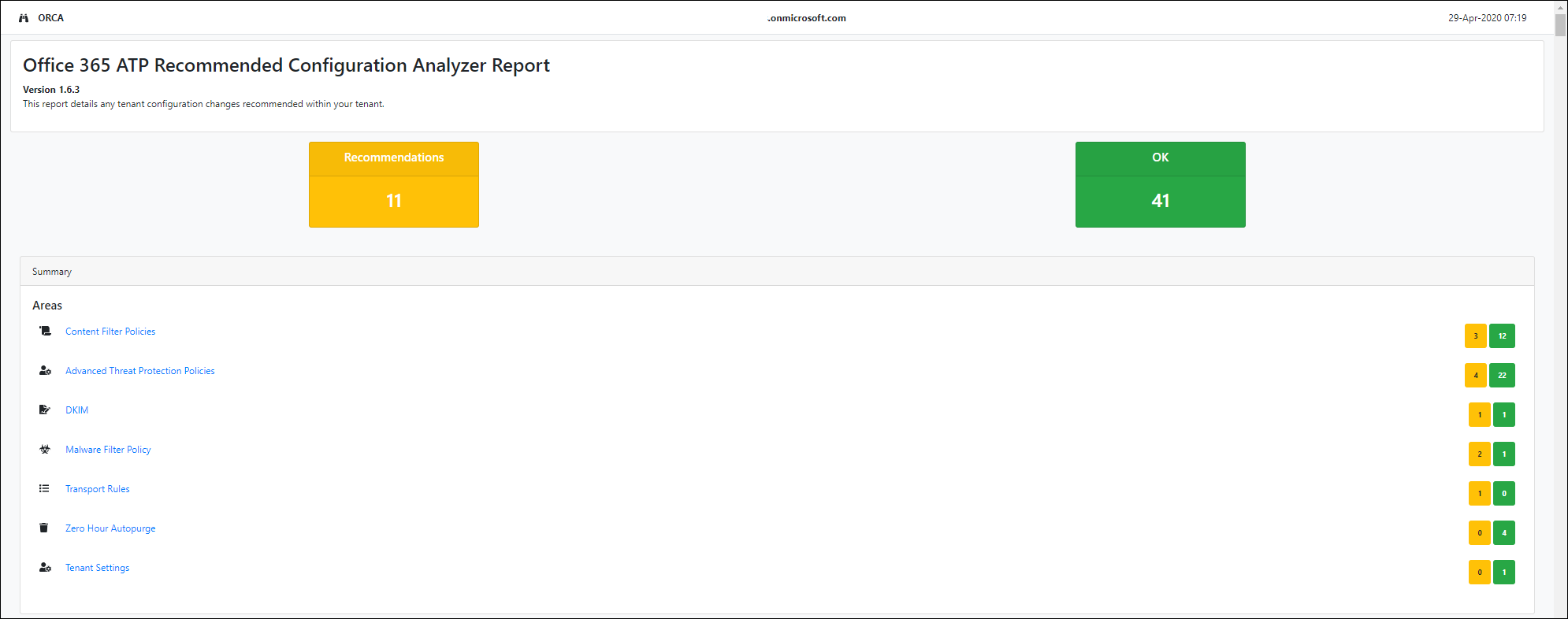1568x619 pixels.
Task: Click the Tenant Settings user-gear icon
Action: 45,568
